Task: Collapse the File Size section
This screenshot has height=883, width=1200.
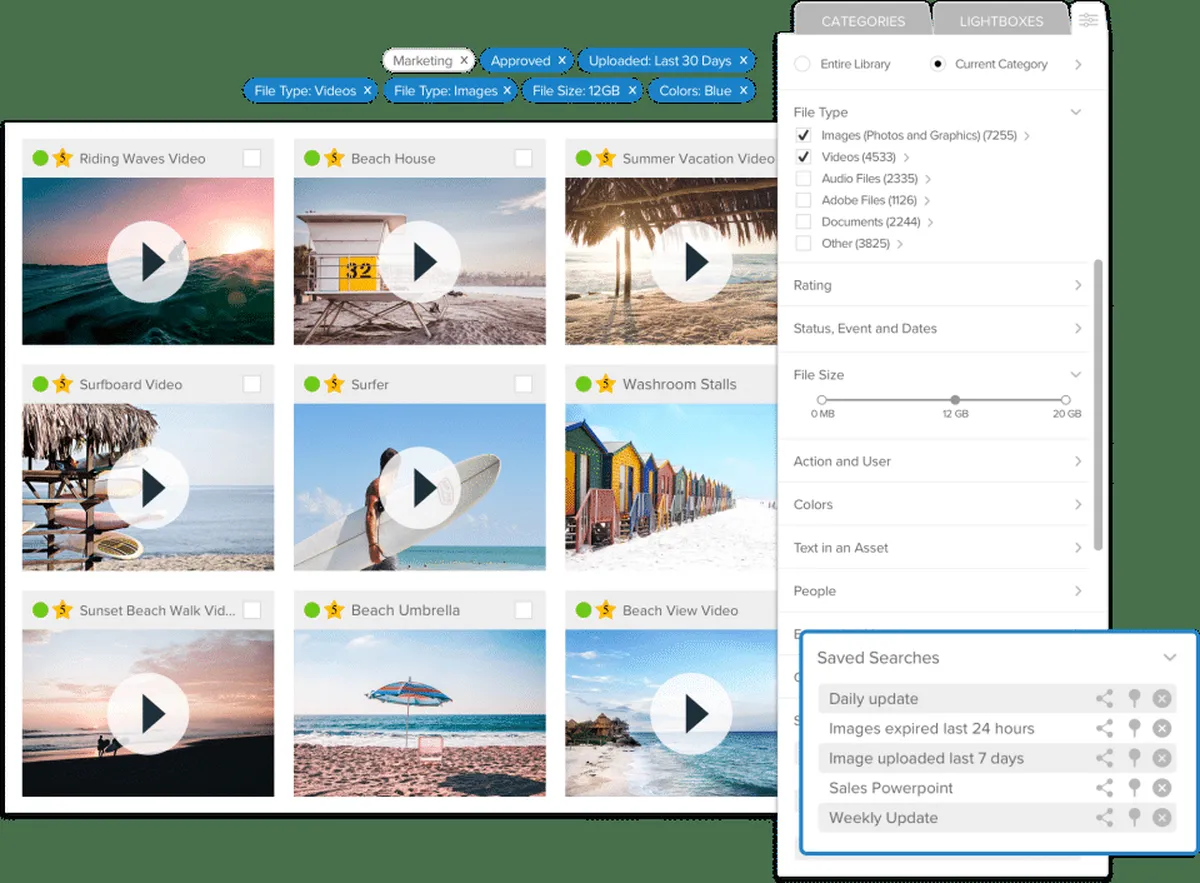Action: (x=1076, y=375)
